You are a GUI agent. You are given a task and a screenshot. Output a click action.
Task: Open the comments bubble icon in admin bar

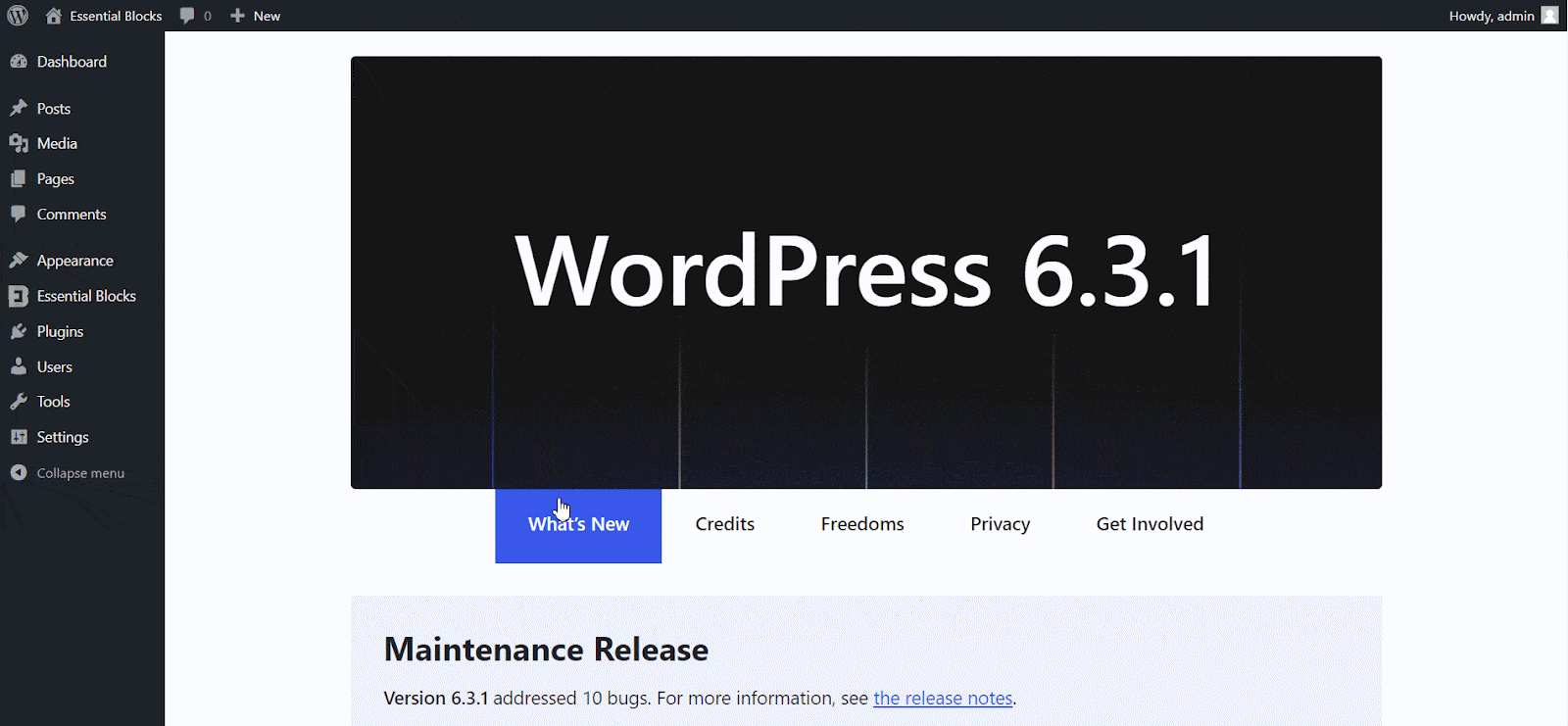point(187,16)
